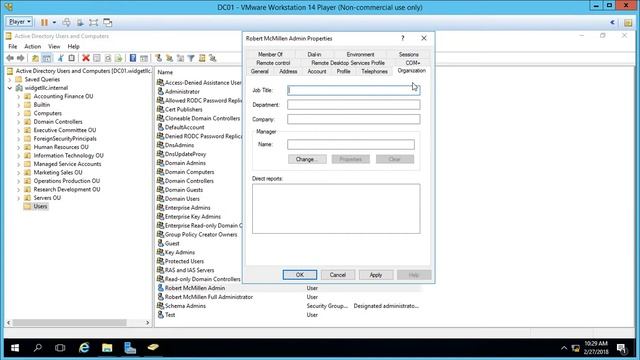
Task: Launch Internet Explorer from the taskbar
Action: point(84,348)
